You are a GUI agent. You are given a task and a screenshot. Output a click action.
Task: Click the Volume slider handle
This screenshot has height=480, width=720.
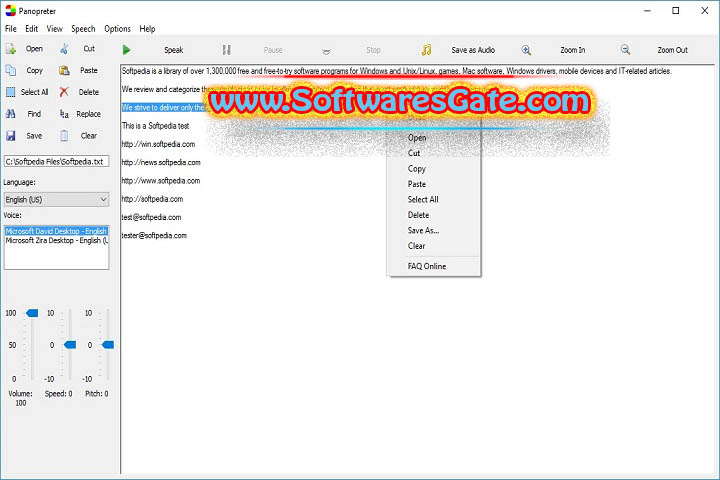tap(32, 313)
